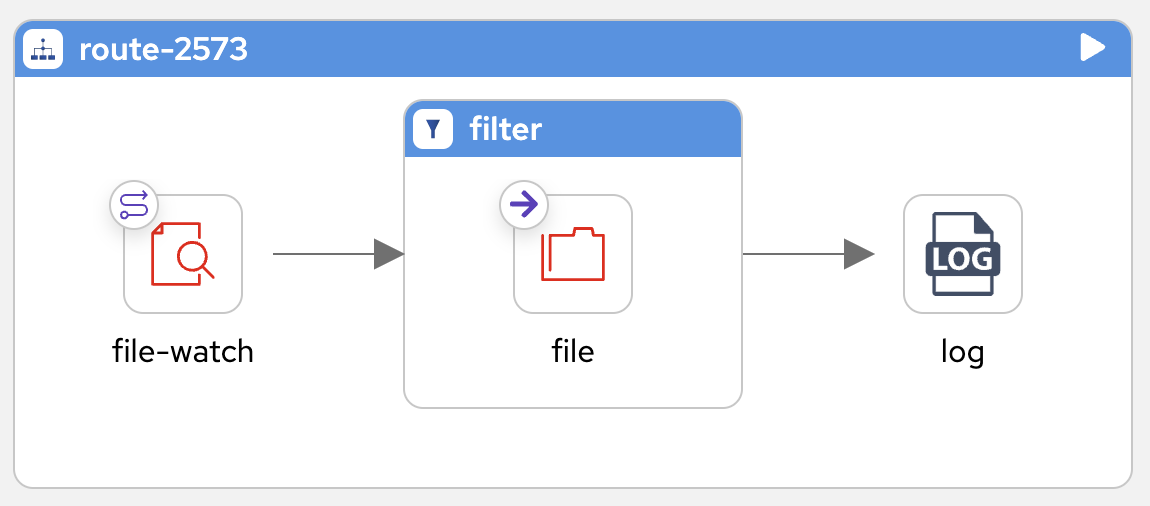Click the purple arrow badge on file node
Viewport: 1150px width, 506px height.
[524, 205]
